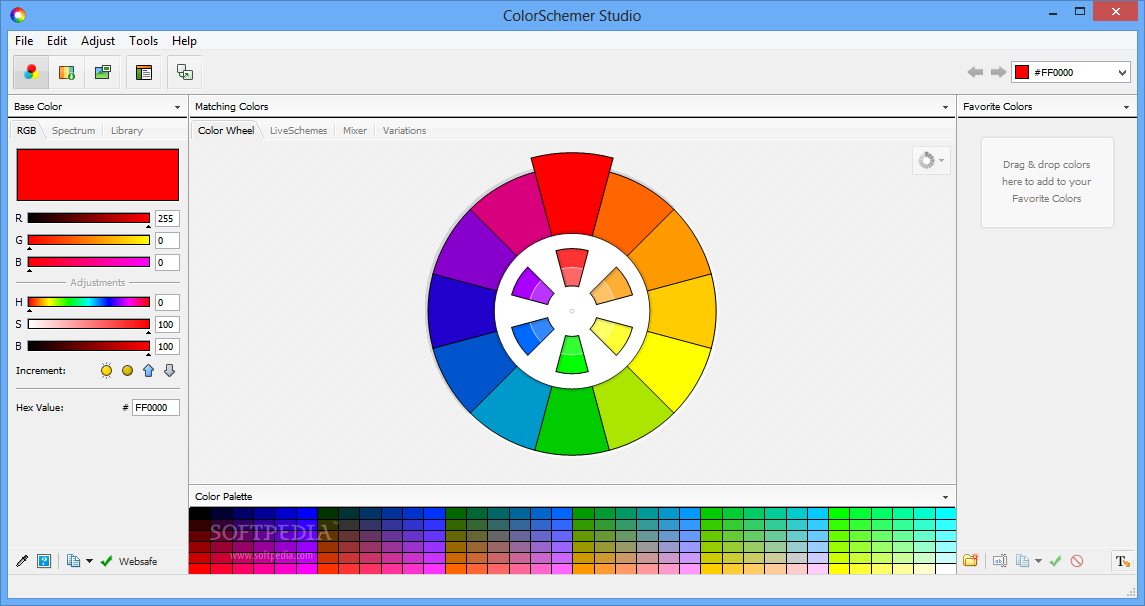1145x606 pixels.
Task: Copy base color using the pages icon
Action: coord(73,561)
